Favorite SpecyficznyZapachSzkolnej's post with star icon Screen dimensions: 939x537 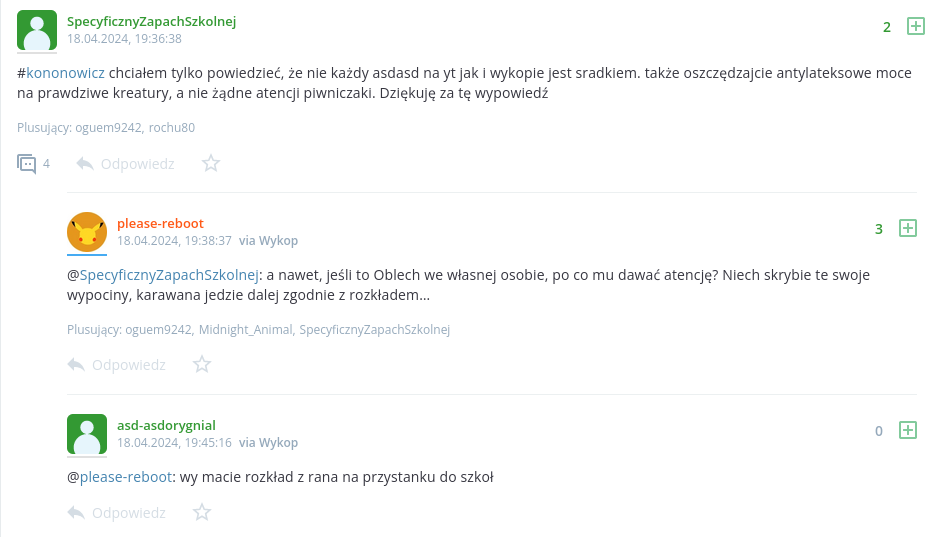tap(211, 163)
